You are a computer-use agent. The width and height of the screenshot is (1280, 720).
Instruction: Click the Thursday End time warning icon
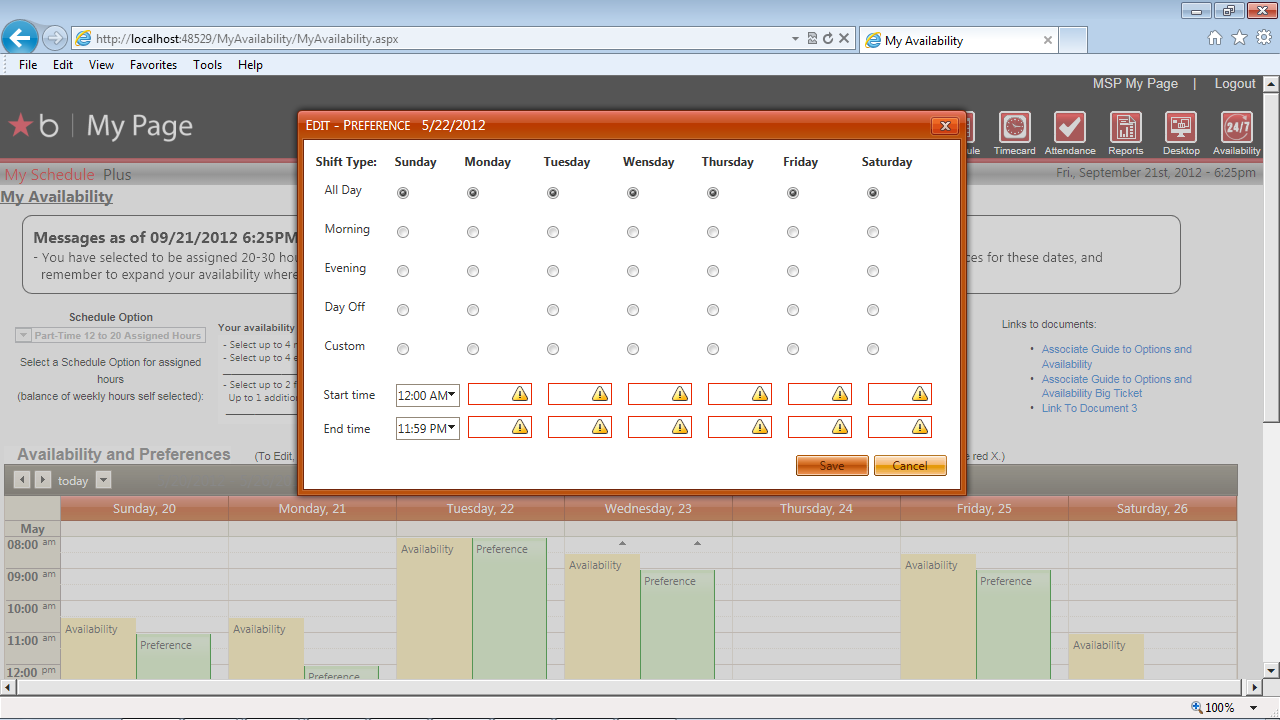point(760,428)
